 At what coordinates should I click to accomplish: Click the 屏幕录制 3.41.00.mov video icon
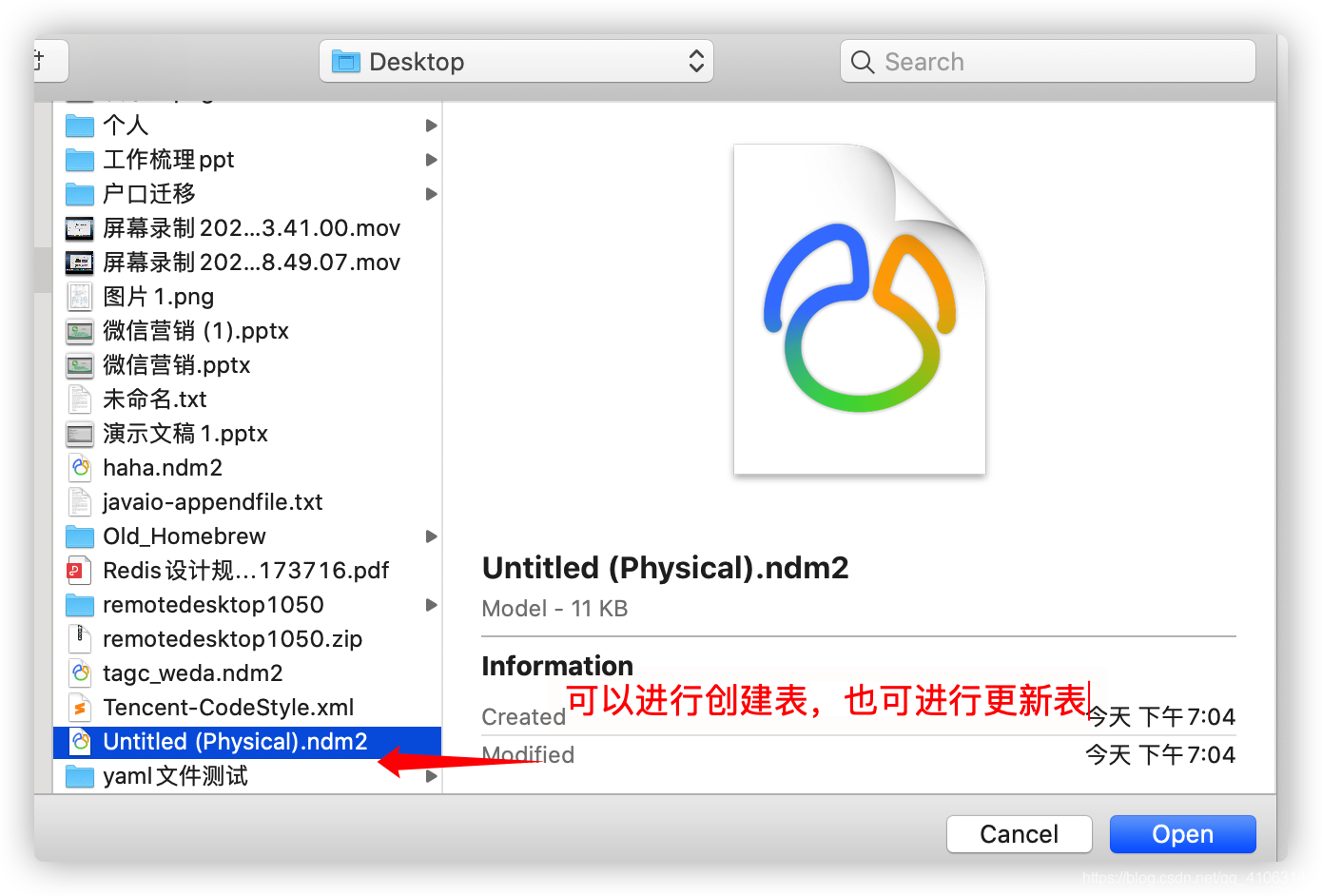click(x=80, y=227)
